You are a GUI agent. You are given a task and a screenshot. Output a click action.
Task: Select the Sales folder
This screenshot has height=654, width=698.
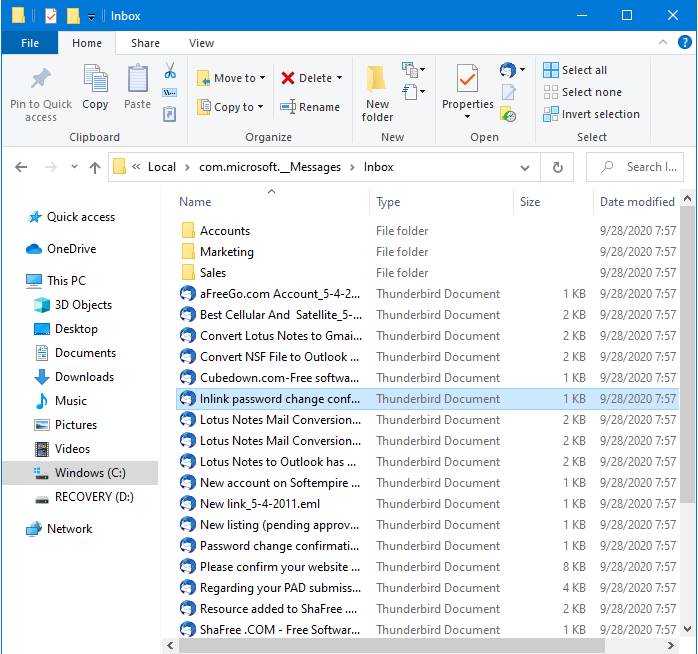click(213, 273)
